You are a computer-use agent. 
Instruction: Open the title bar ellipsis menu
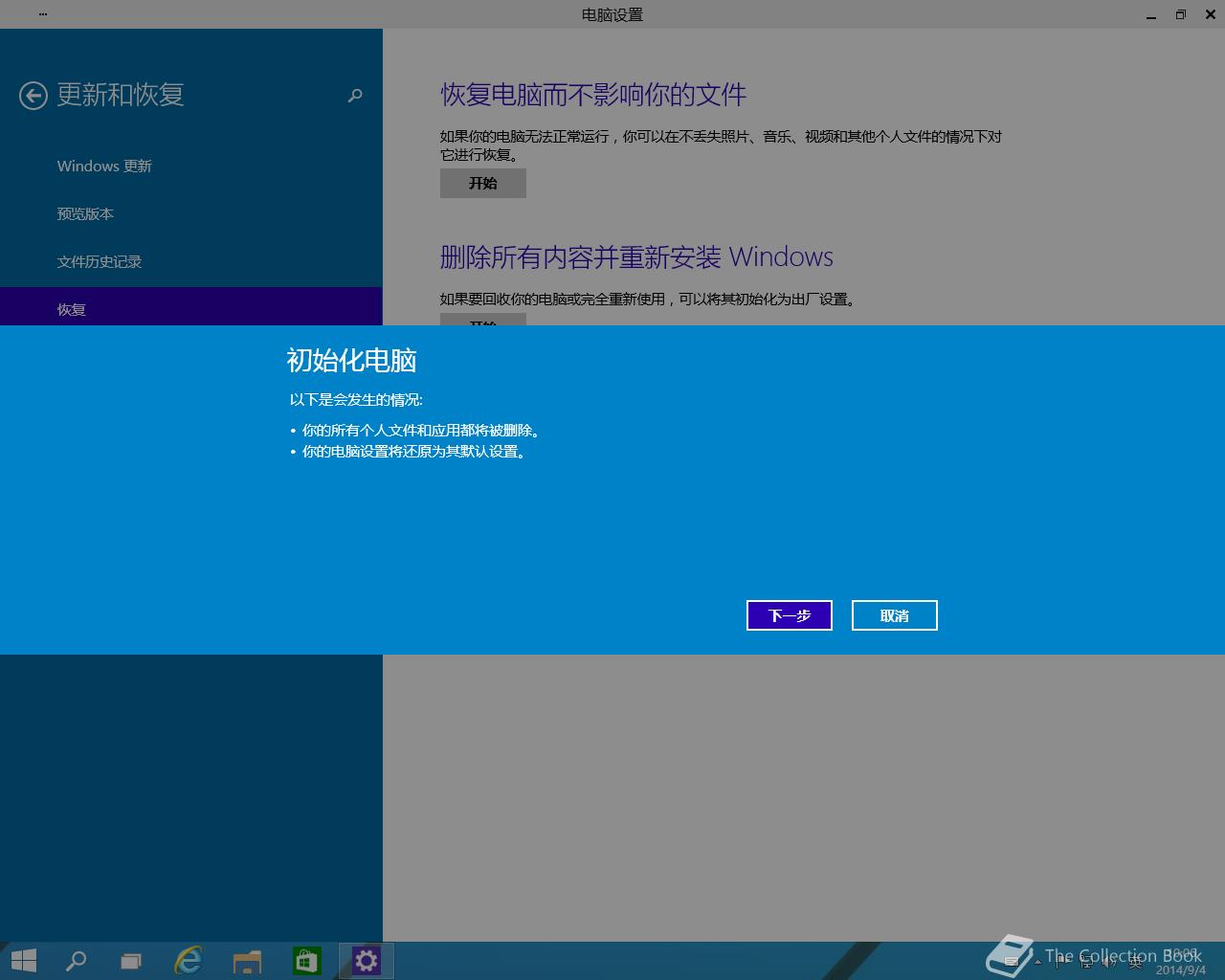coord(42,14)
